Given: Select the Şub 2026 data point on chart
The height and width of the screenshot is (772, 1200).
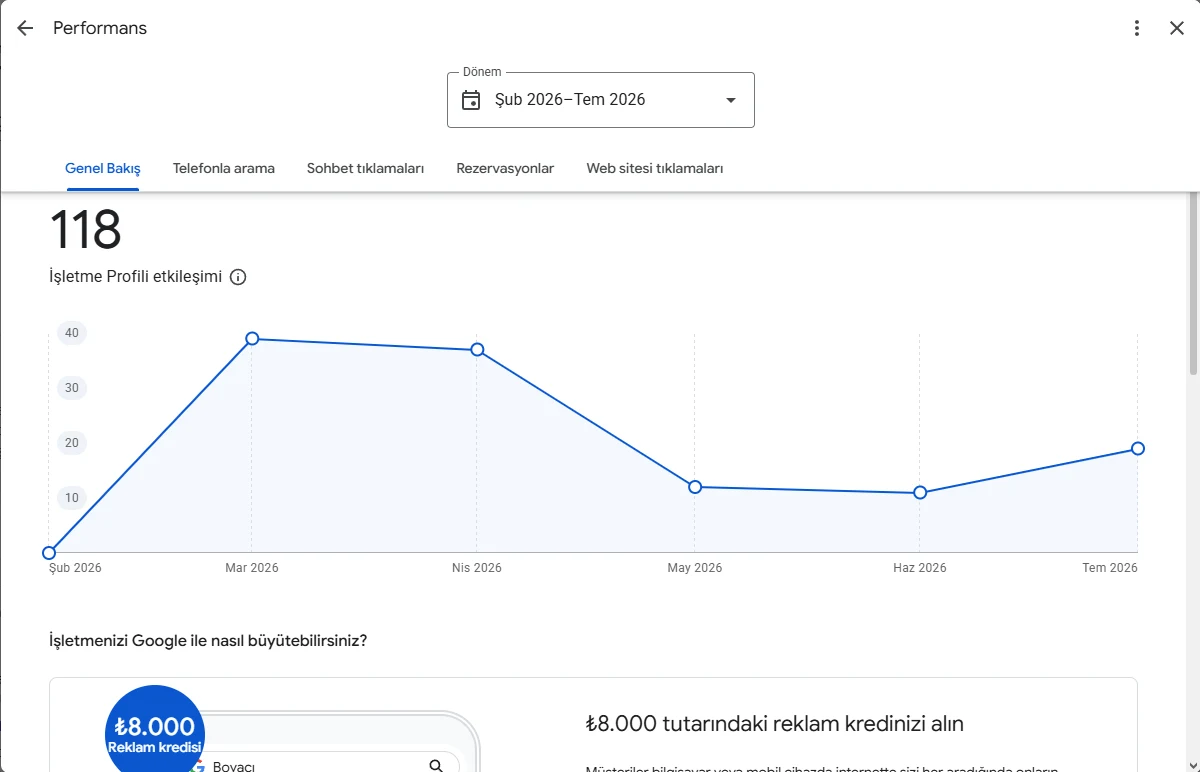Looking at the screenshot, I should tap(49, 553).
